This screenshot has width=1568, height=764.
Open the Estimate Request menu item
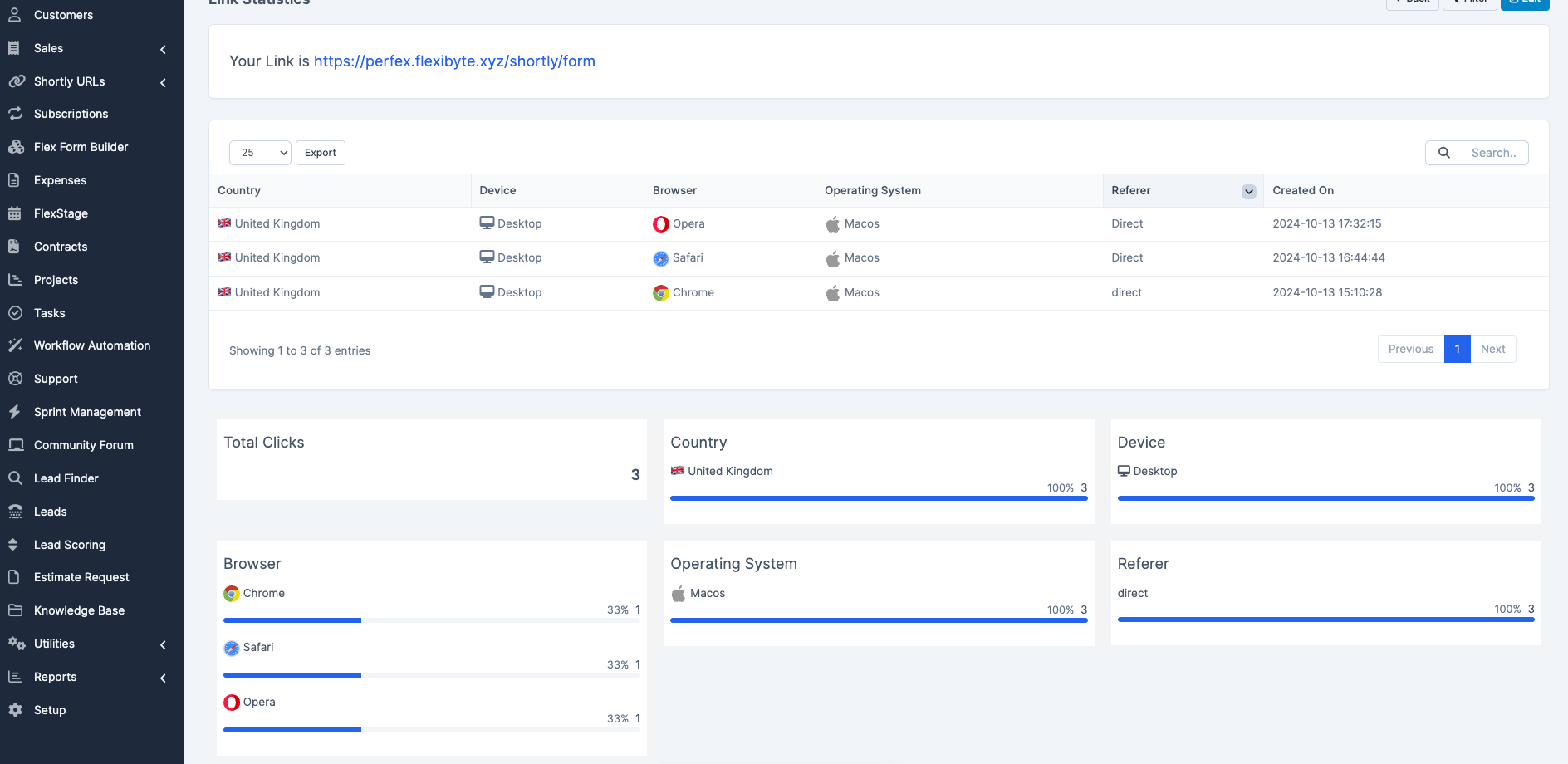[81, 577]
